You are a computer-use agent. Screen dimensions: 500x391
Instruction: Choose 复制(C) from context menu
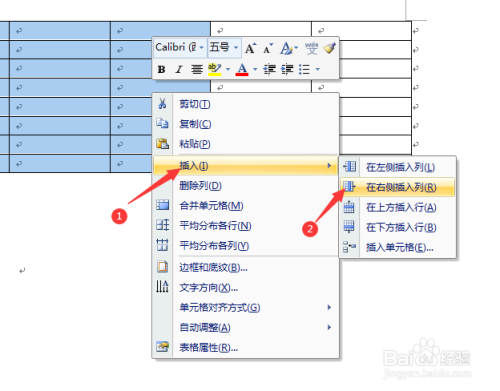point(195,124)
